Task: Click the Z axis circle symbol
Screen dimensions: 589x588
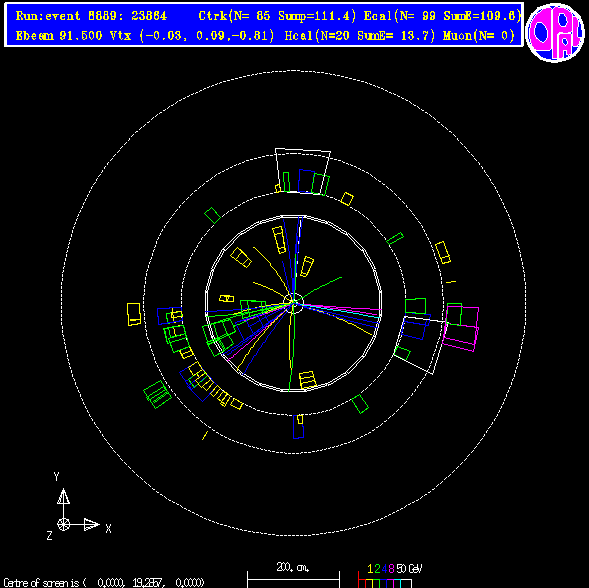Action: (x=63, y=524)
